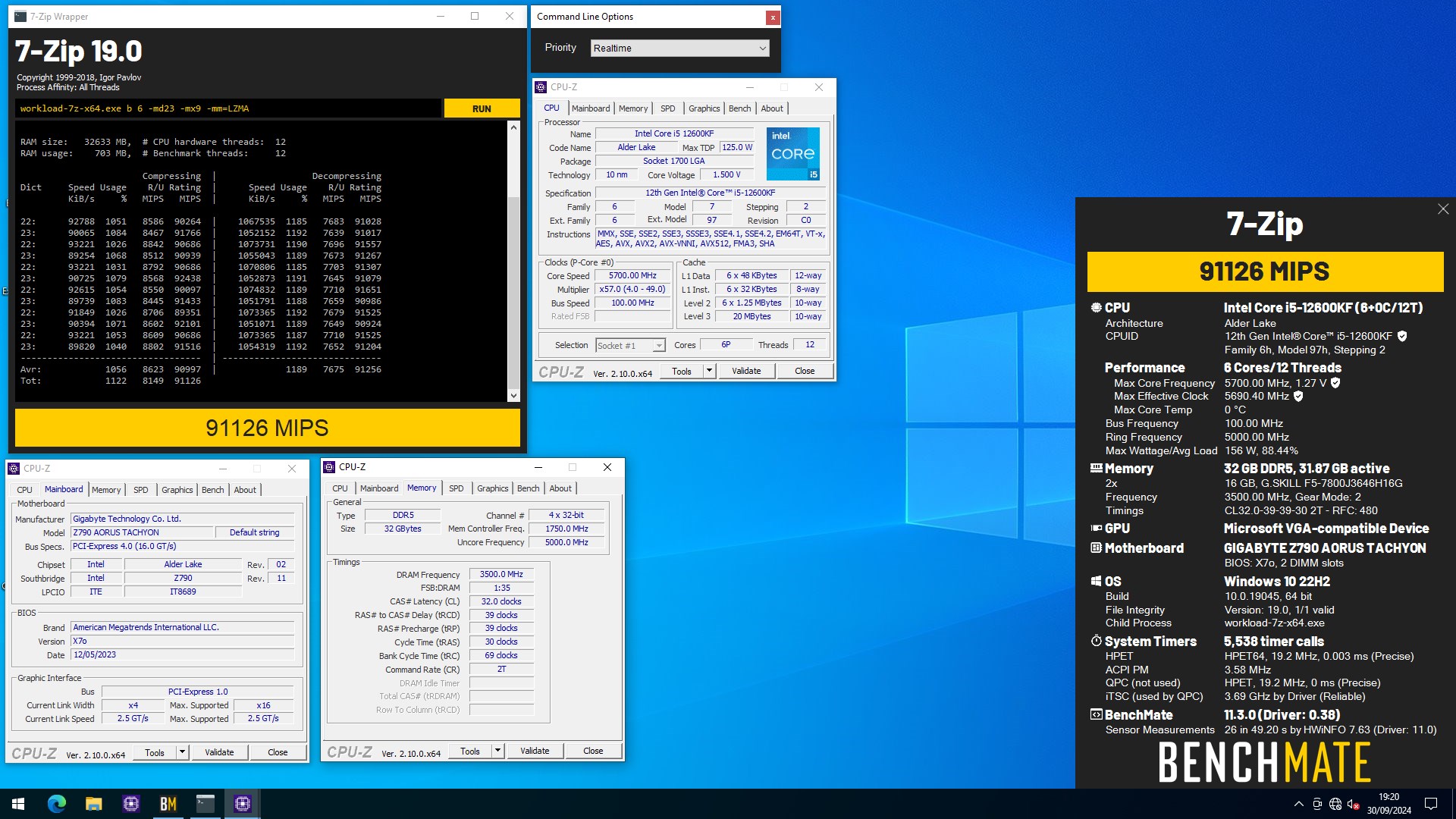
Task: Click CPU chip icon in BenchMate panel
Action: coord(1096,307)
